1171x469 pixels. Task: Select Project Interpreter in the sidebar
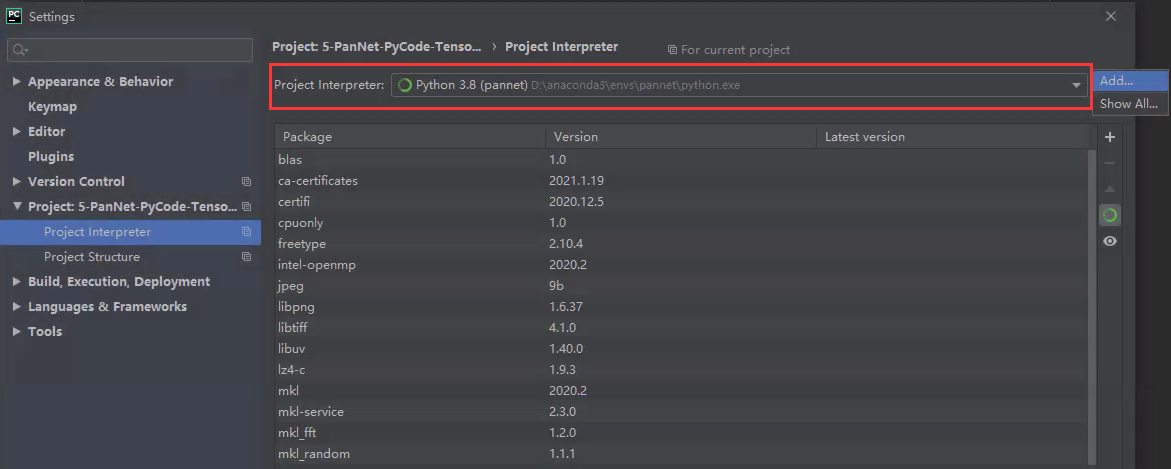(131, 232)
